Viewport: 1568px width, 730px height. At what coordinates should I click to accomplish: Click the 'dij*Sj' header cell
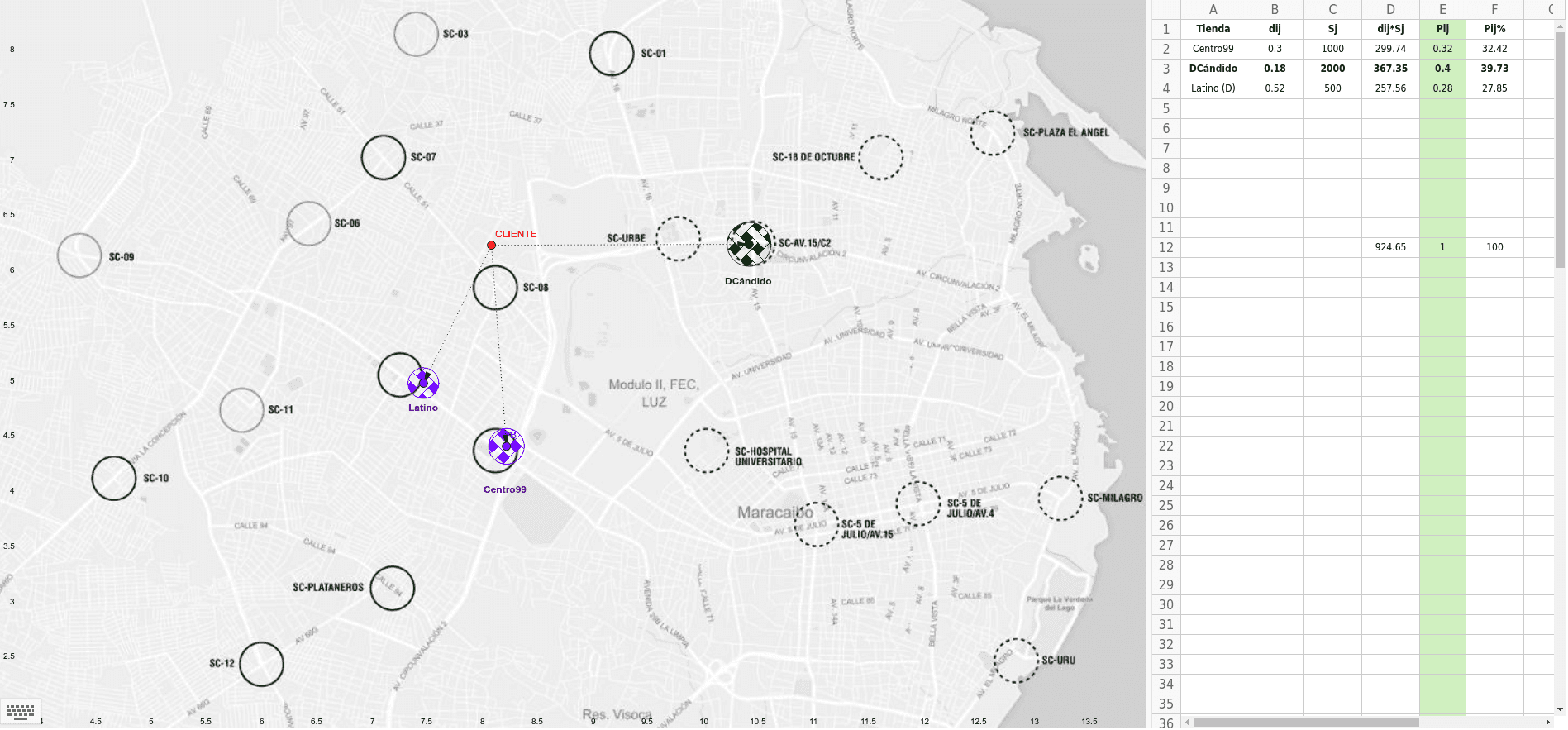click(x=1390, y=29)
